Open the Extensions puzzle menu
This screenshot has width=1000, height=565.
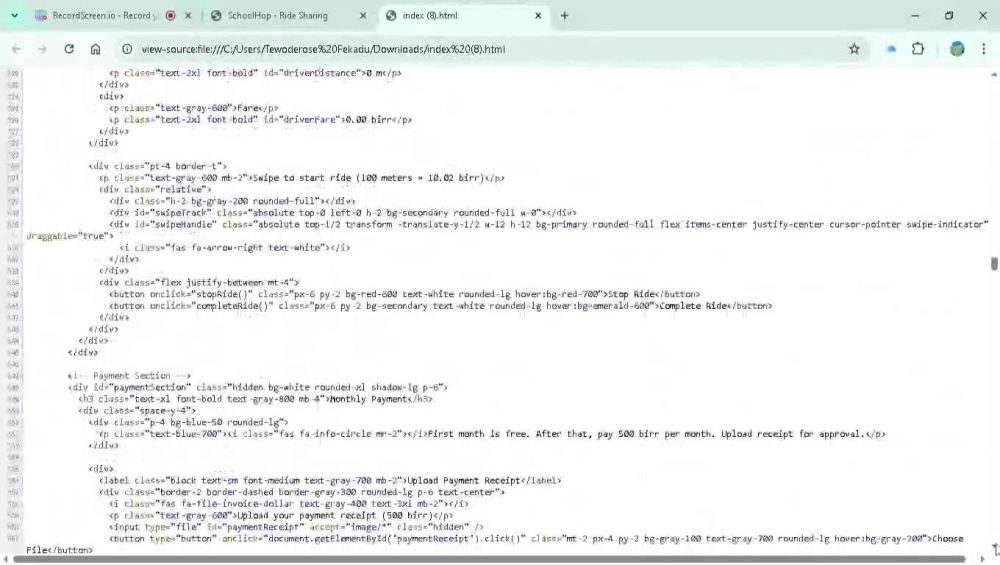(918, 49)
